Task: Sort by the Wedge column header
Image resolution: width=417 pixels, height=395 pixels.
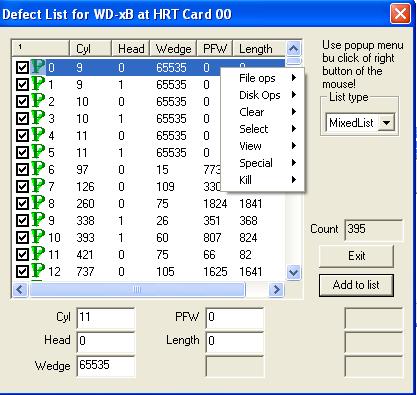Action: click(x=173, y=49)
